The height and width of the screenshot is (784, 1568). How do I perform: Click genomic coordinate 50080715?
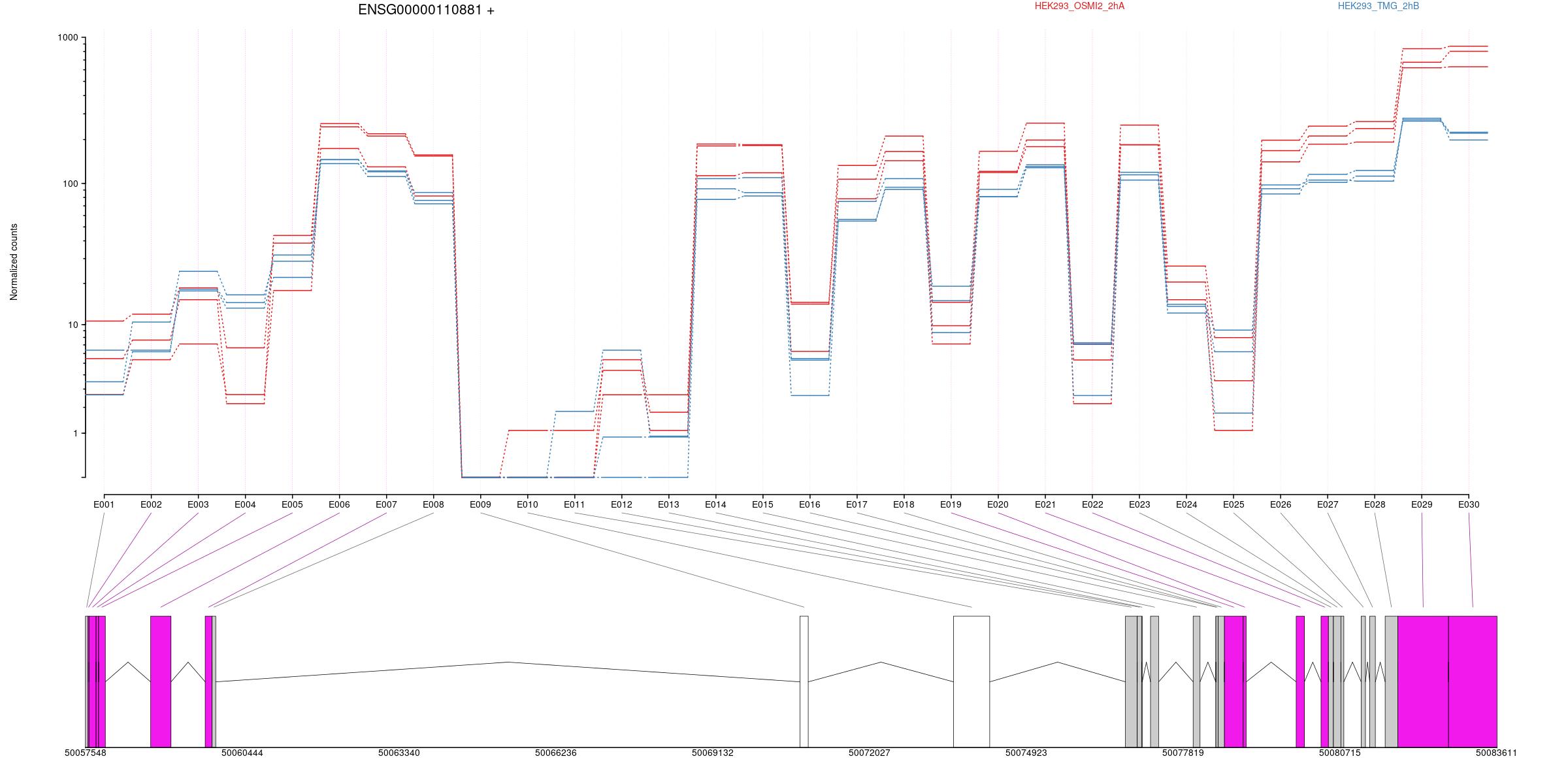[x=1340, y=753]
